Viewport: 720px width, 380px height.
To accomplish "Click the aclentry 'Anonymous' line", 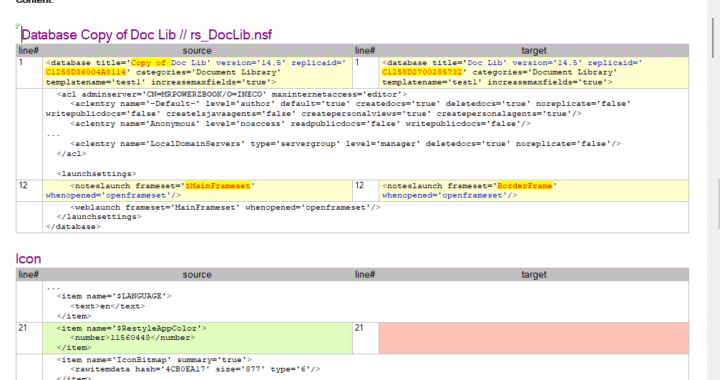I will click(x=301, y=123).
